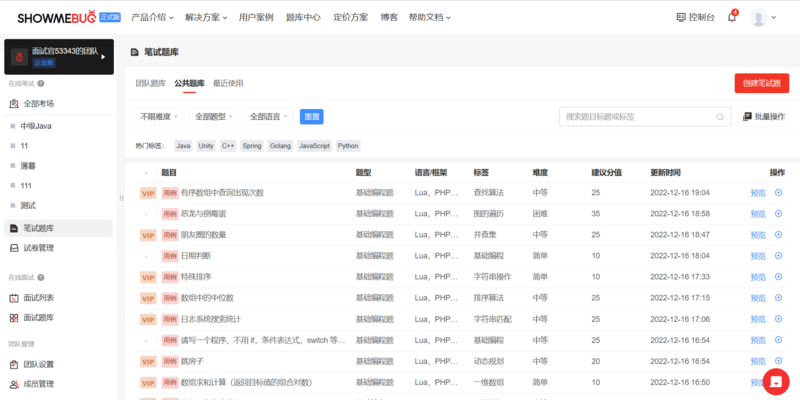Expand the 产品介绍 menu

[153, 17]
